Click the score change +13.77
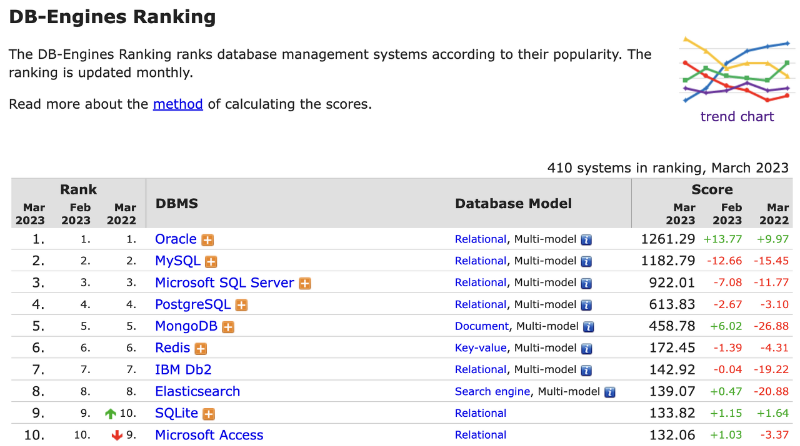800x446 pixels. pyautogui.click(x=722, y=239)
